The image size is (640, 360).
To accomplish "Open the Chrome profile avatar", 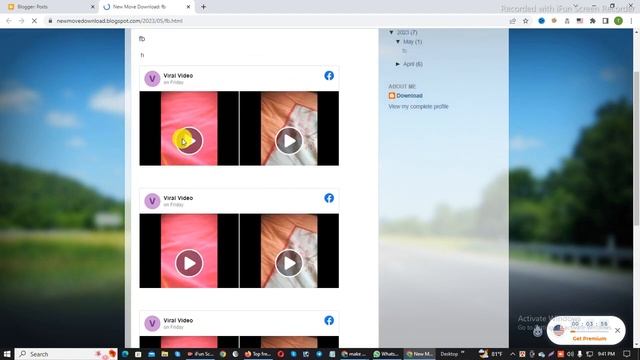I will [x=618, y=21].
